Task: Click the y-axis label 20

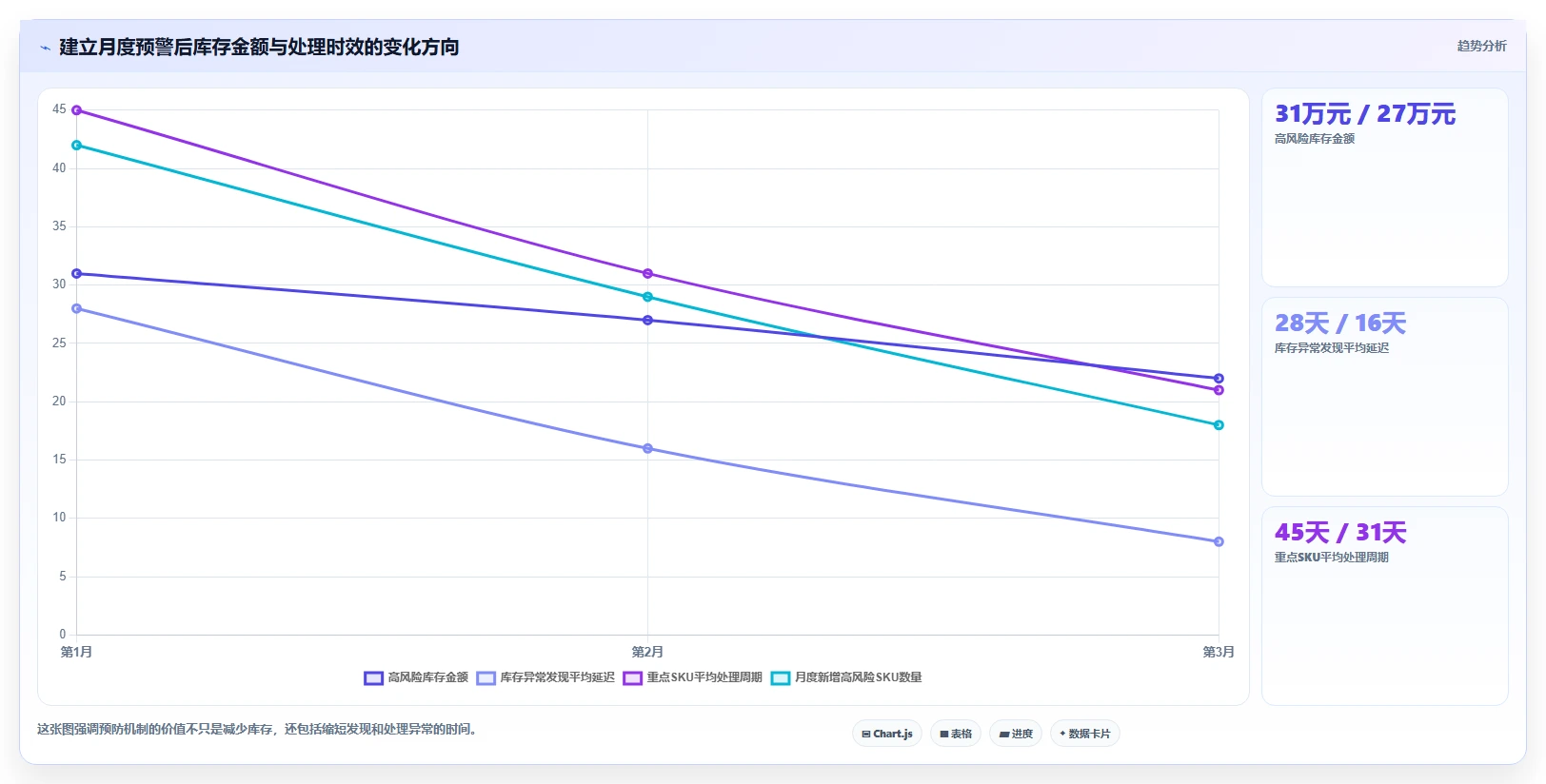Action: 59,402
